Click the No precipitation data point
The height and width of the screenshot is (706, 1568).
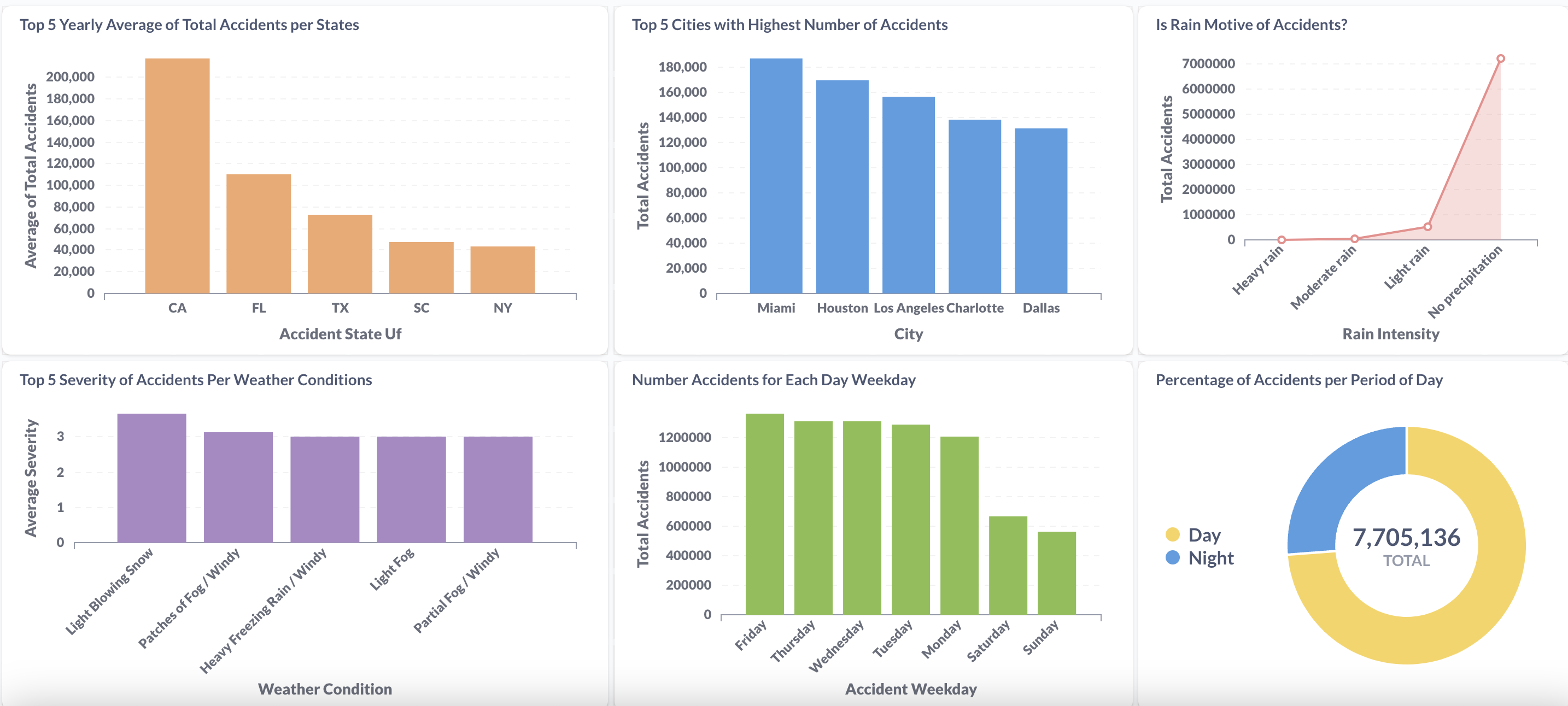[1500, 59]
